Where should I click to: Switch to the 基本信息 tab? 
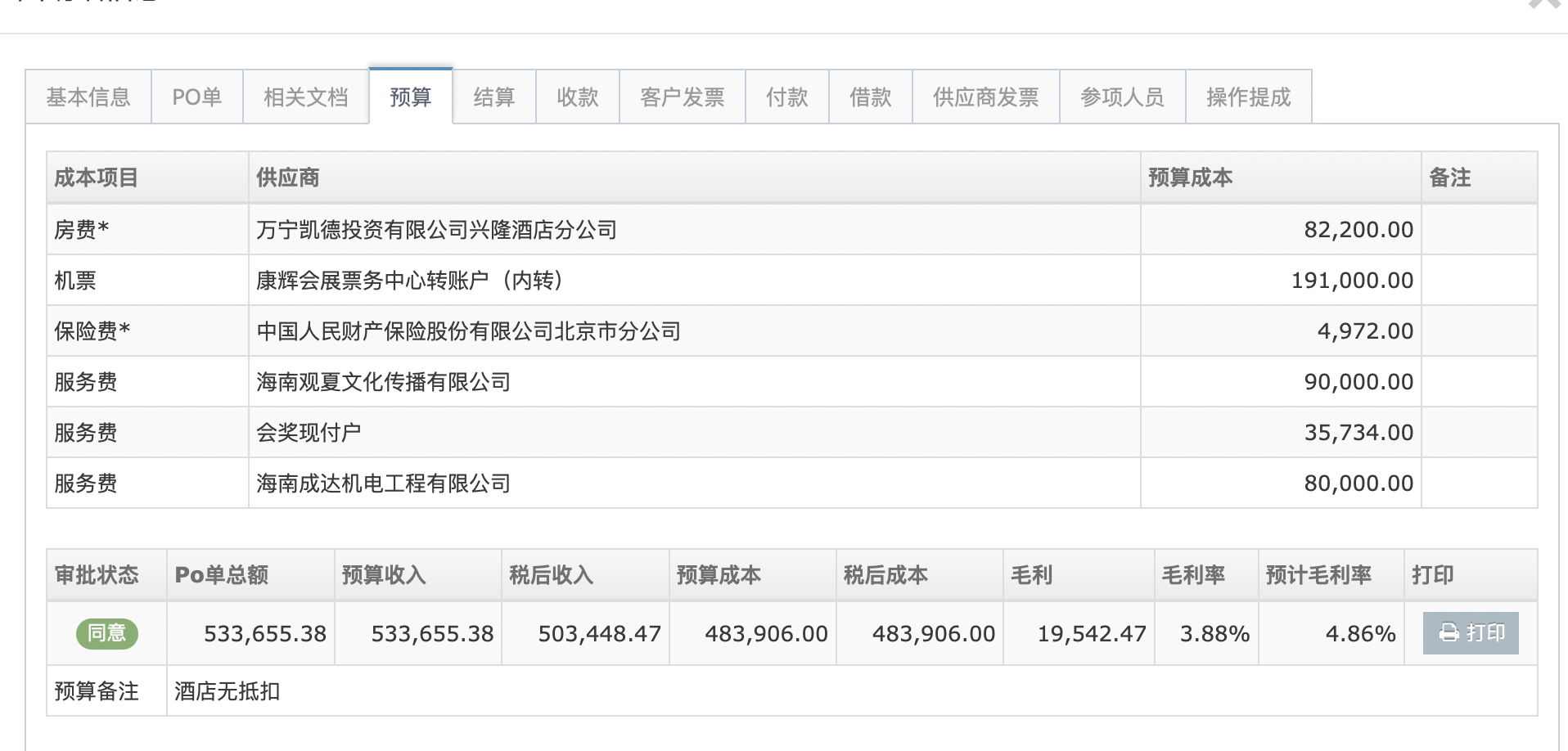88,97
